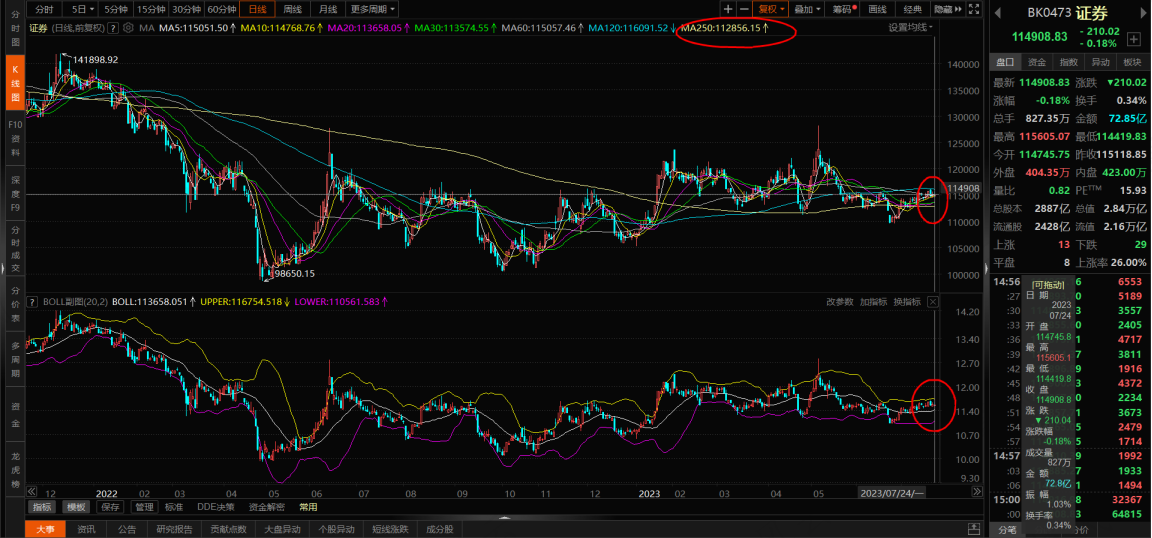Click the 模板 button
Viewport: 1152px width, 538px height.
76,507
